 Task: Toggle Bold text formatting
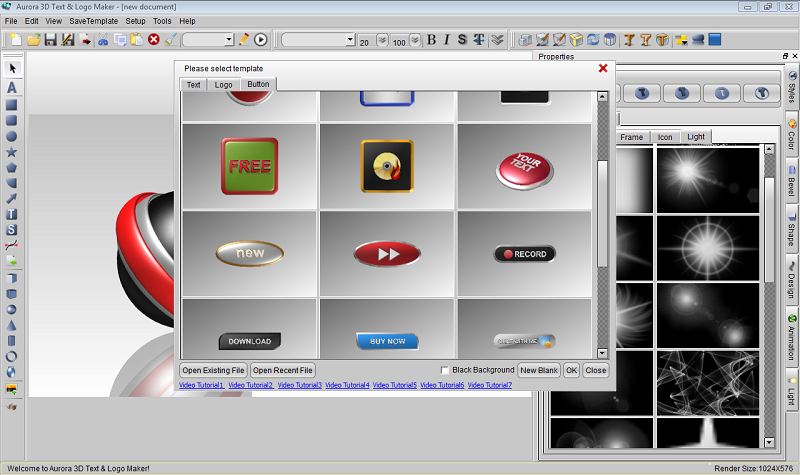(x=431, y=39)
